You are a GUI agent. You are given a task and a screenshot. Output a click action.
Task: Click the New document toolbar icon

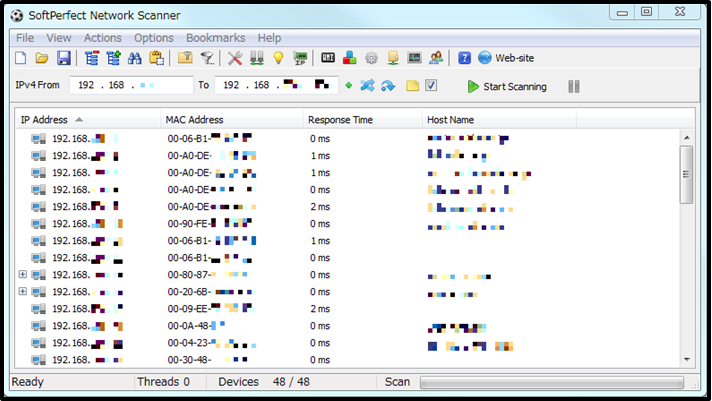click(21, 58)
